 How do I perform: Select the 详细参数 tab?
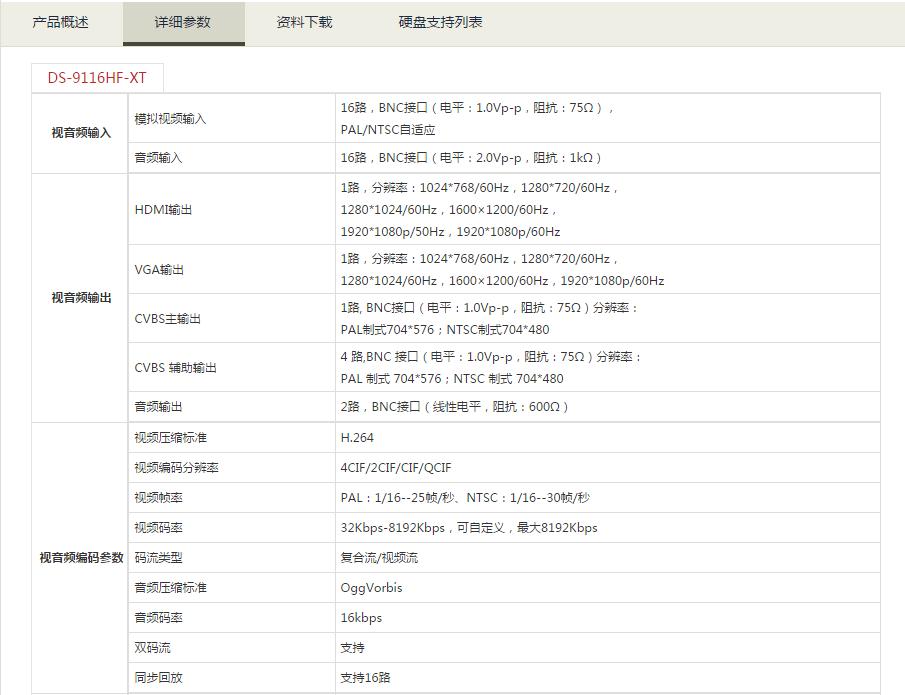coord(183,22)
